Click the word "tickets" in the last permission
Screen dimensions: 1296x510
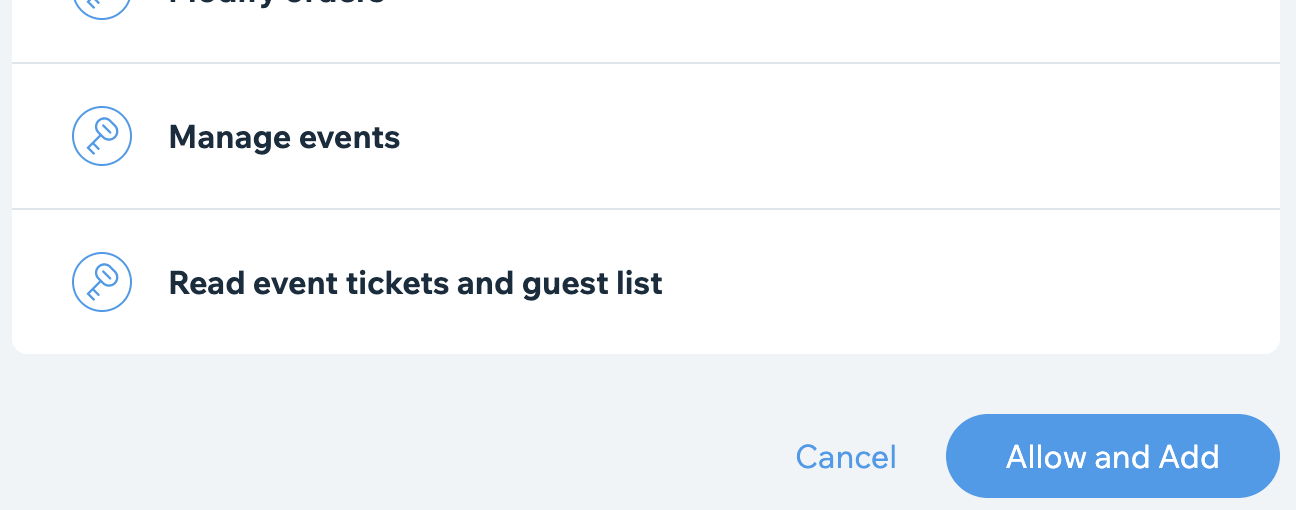pyautogui.click(x=397, y=283)
